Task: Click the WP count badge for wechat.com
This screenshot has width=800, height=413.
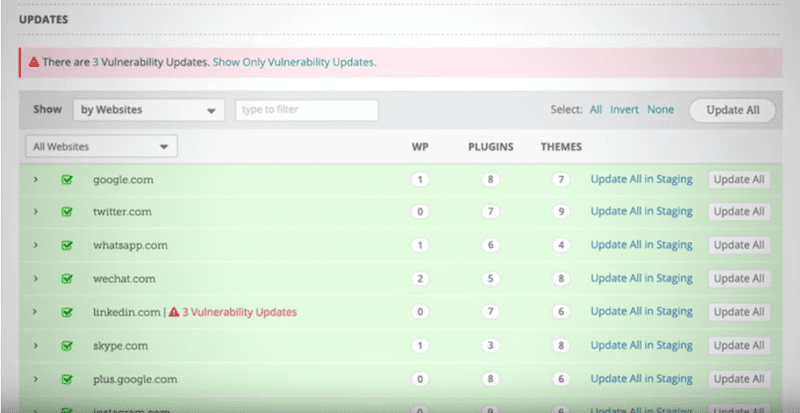Action: (x=420, y=279)
